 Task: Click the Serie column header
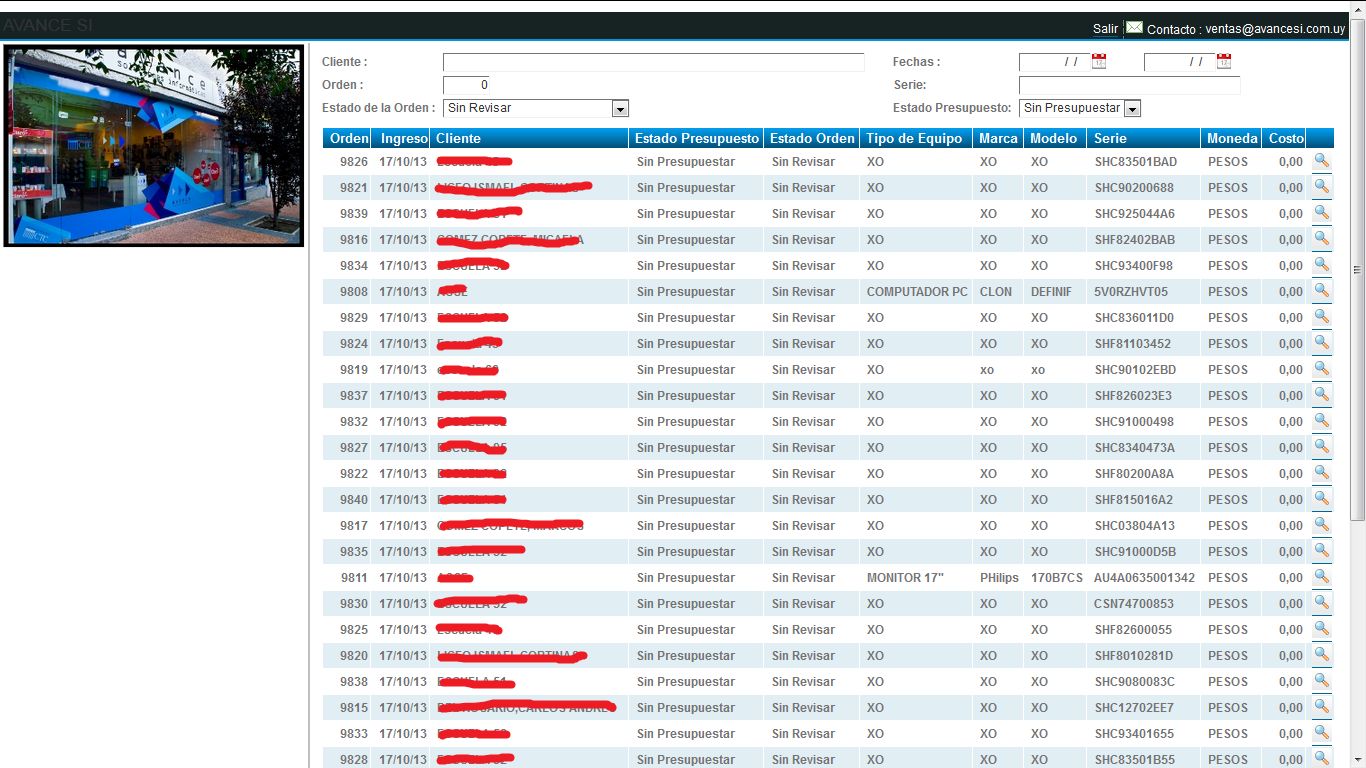click(x=1110, y=138)
